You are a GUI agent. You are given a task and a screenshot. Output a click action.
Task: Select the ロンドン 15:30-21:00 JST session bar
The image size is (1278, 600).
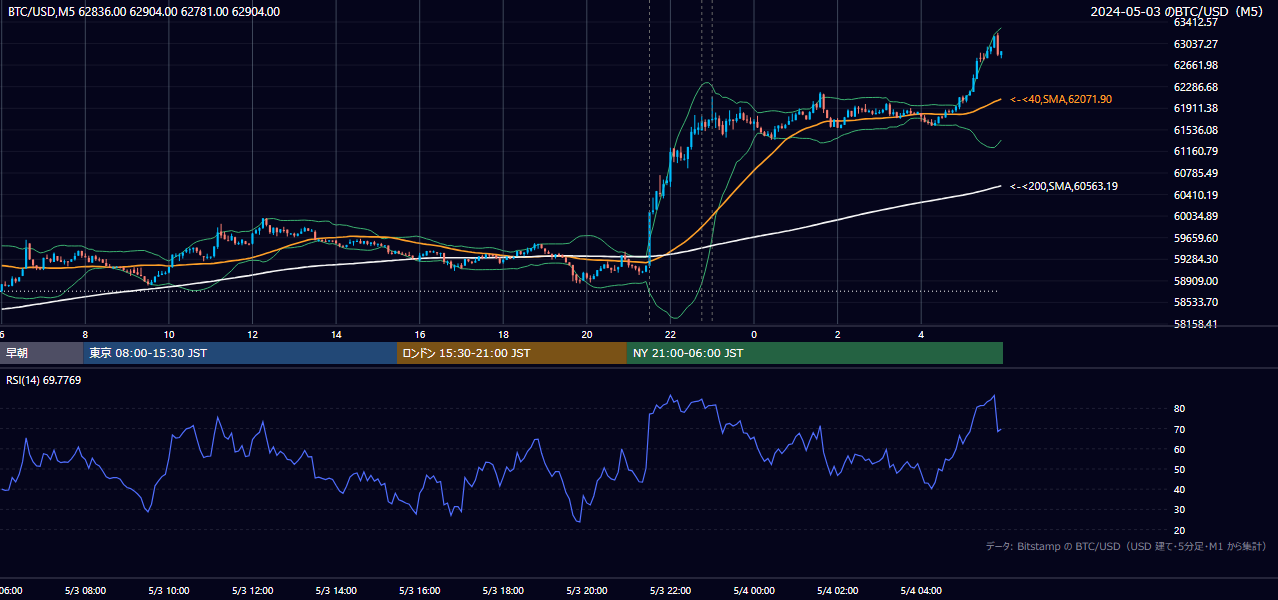(512, 353)
